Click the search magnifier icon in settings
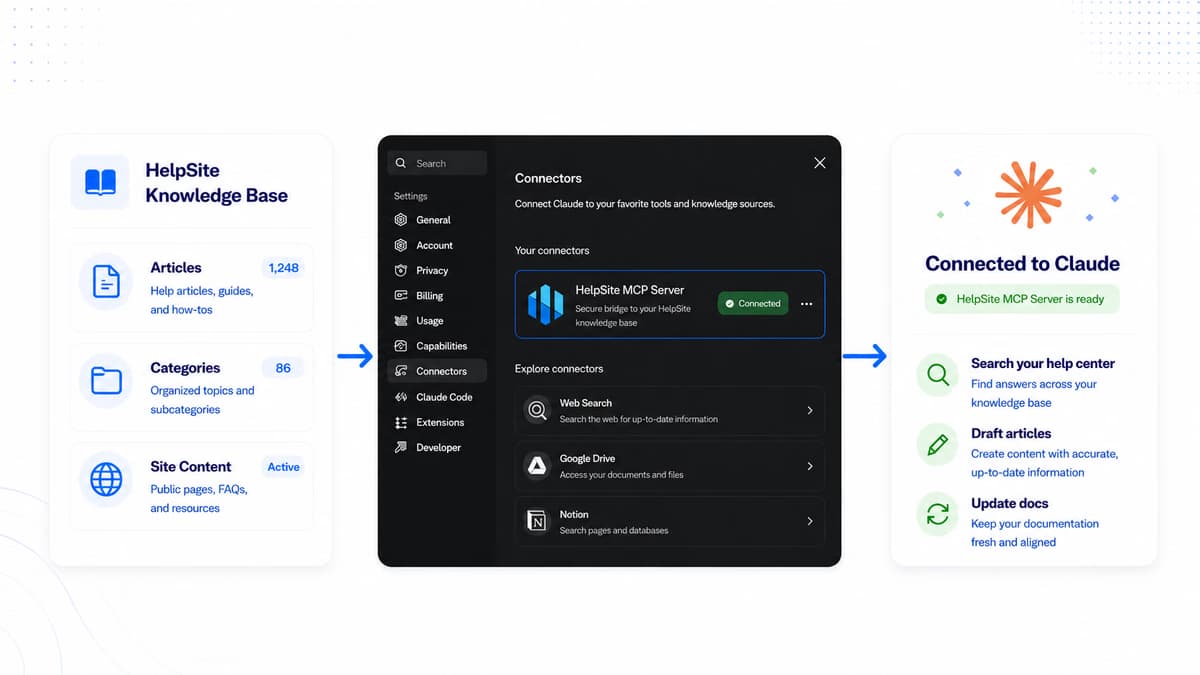This screenshot has height=675, width=1200. click(401, 163)
